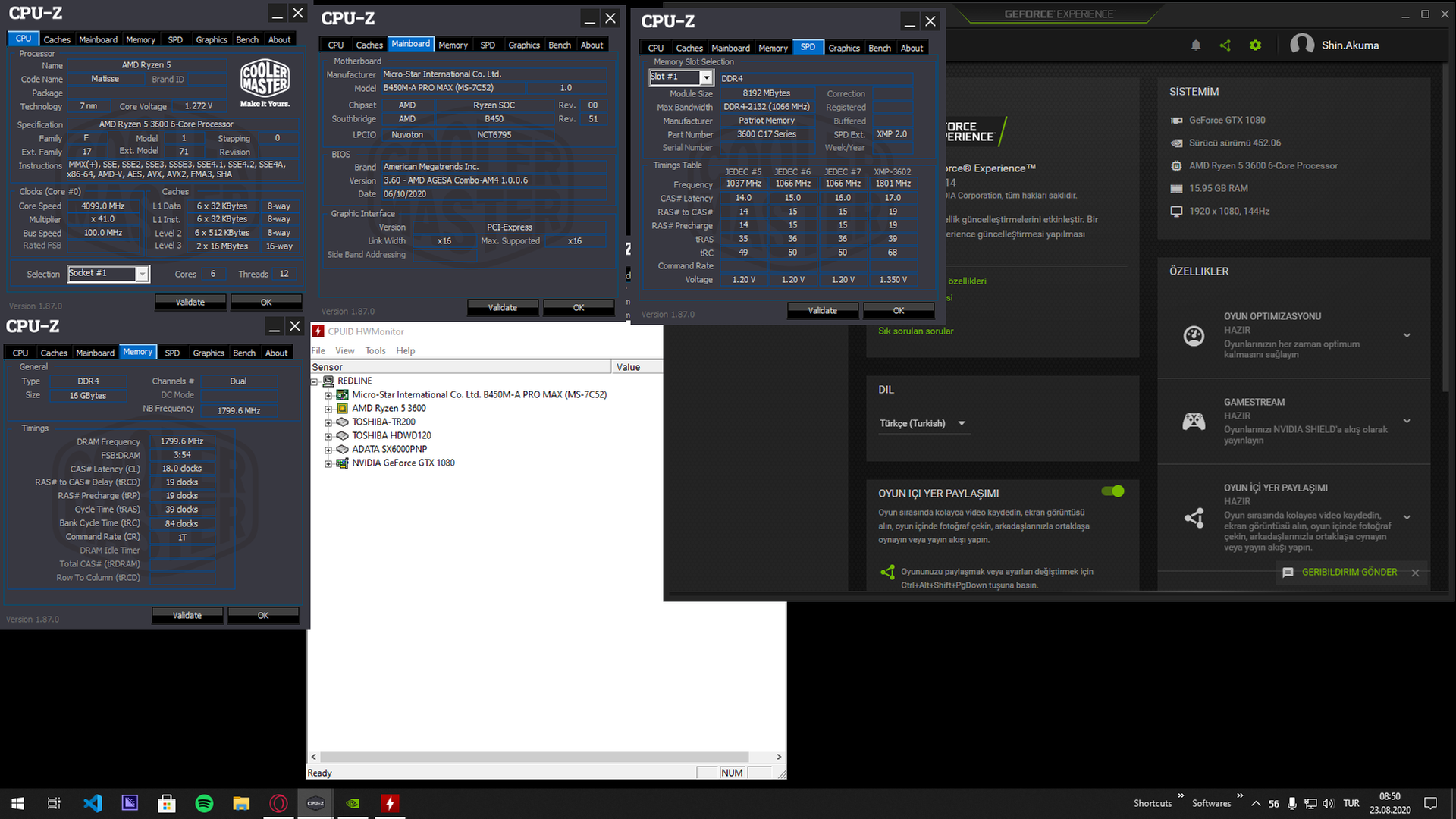Image resolution: width=1456 pixels, height=819 pixels.
Task: Toggle Oyun İçi Yer Paylaşımı switch off
Action: pos(1112,491)
